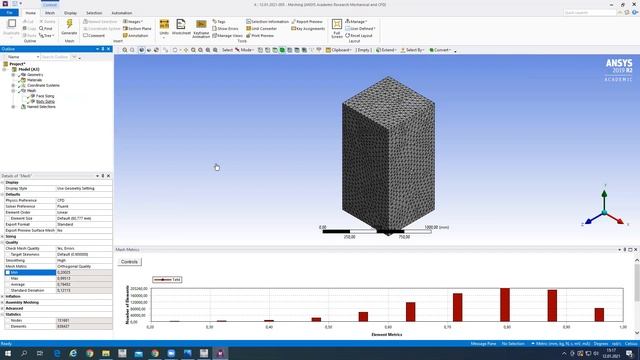This screenshot has width=640, height=360.
Task: Toggle the Max parameter checkbox
Action: pos(8,278)
